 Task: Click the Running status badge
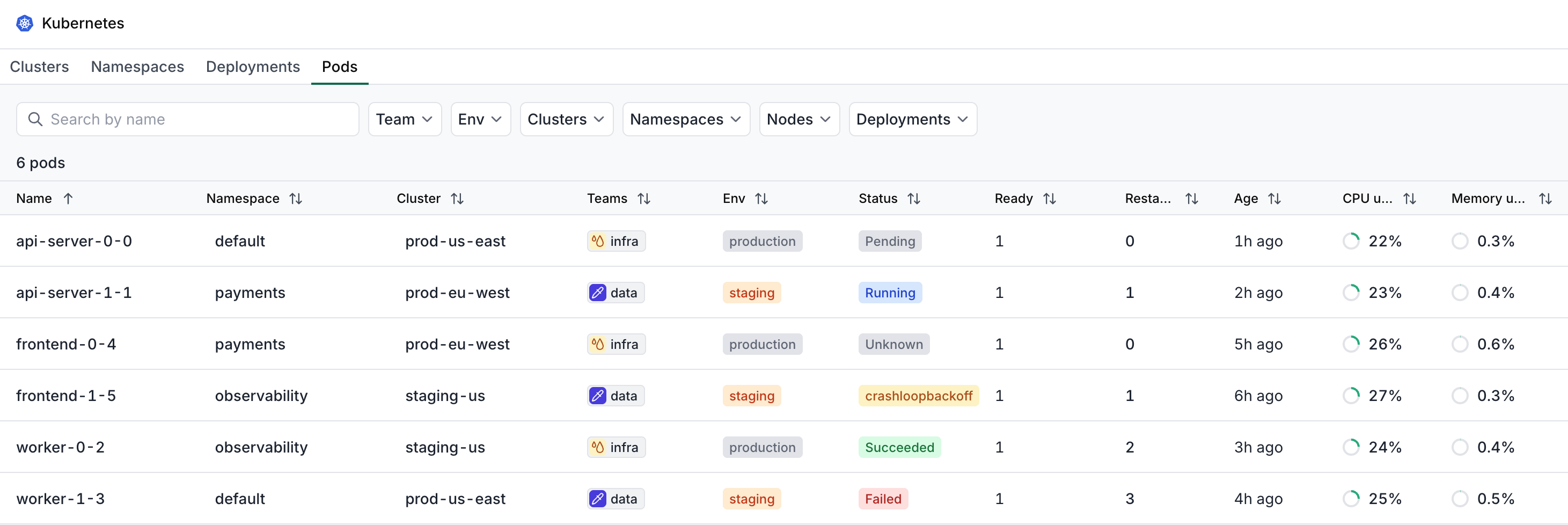pos(890,293)
